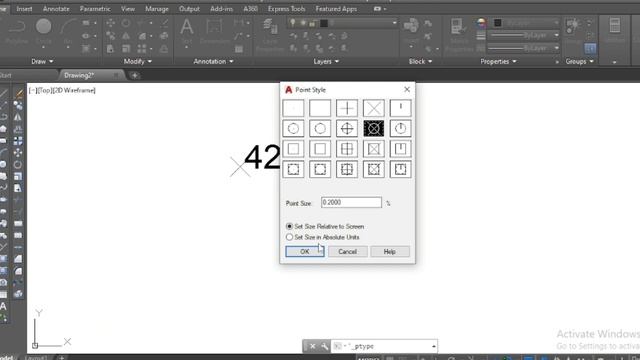Click Cancel in Point Style dialog
The image size is (640, 360).
[348, 251]
